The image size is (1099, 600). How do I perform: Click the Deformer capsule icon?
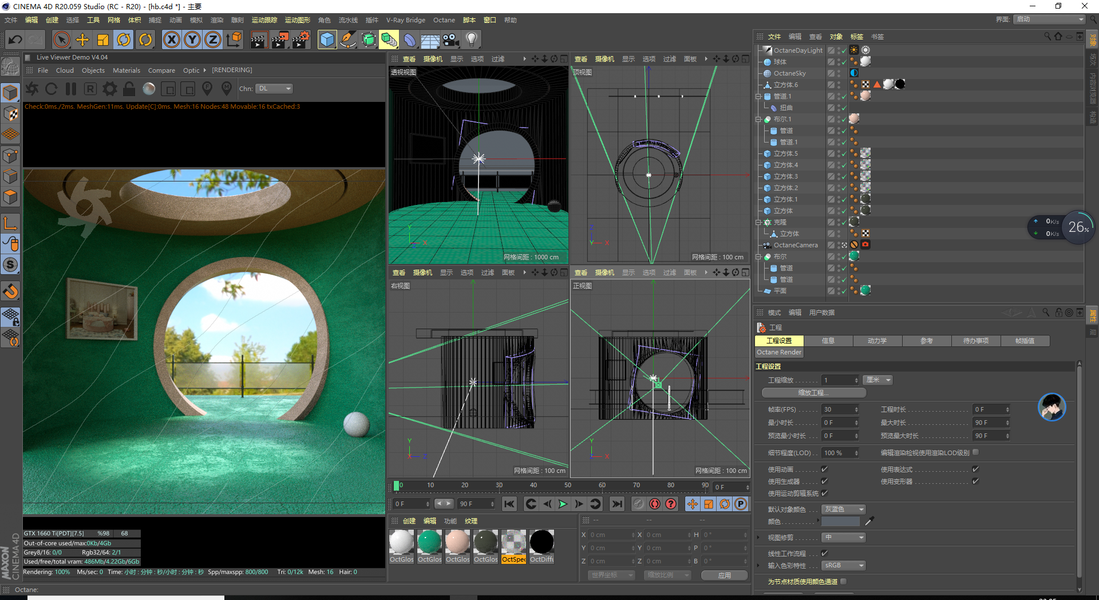pyautogui.click(x=409, y=39)
